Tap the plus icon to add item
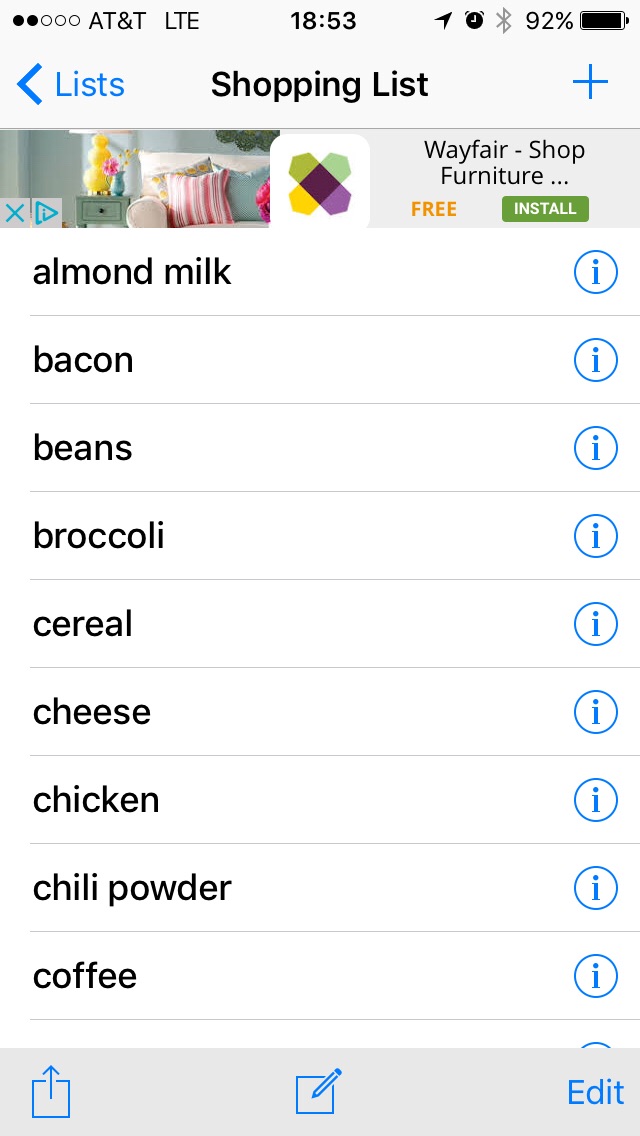This screenshot has height=1136, width=640. coord(590,84)
